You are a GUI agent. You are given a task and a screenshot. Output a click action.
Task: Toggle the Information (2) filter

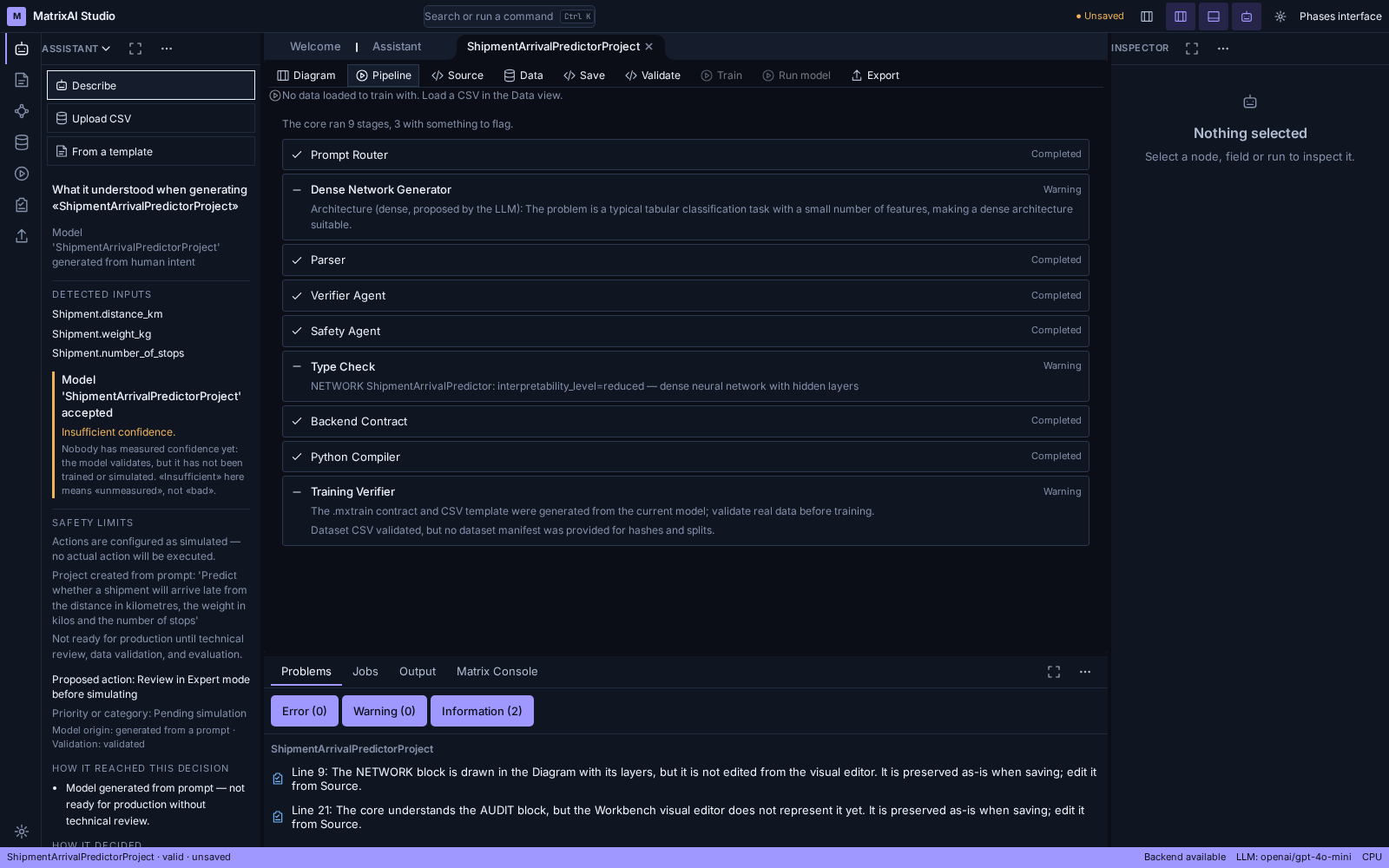click(x=482, y=711)
